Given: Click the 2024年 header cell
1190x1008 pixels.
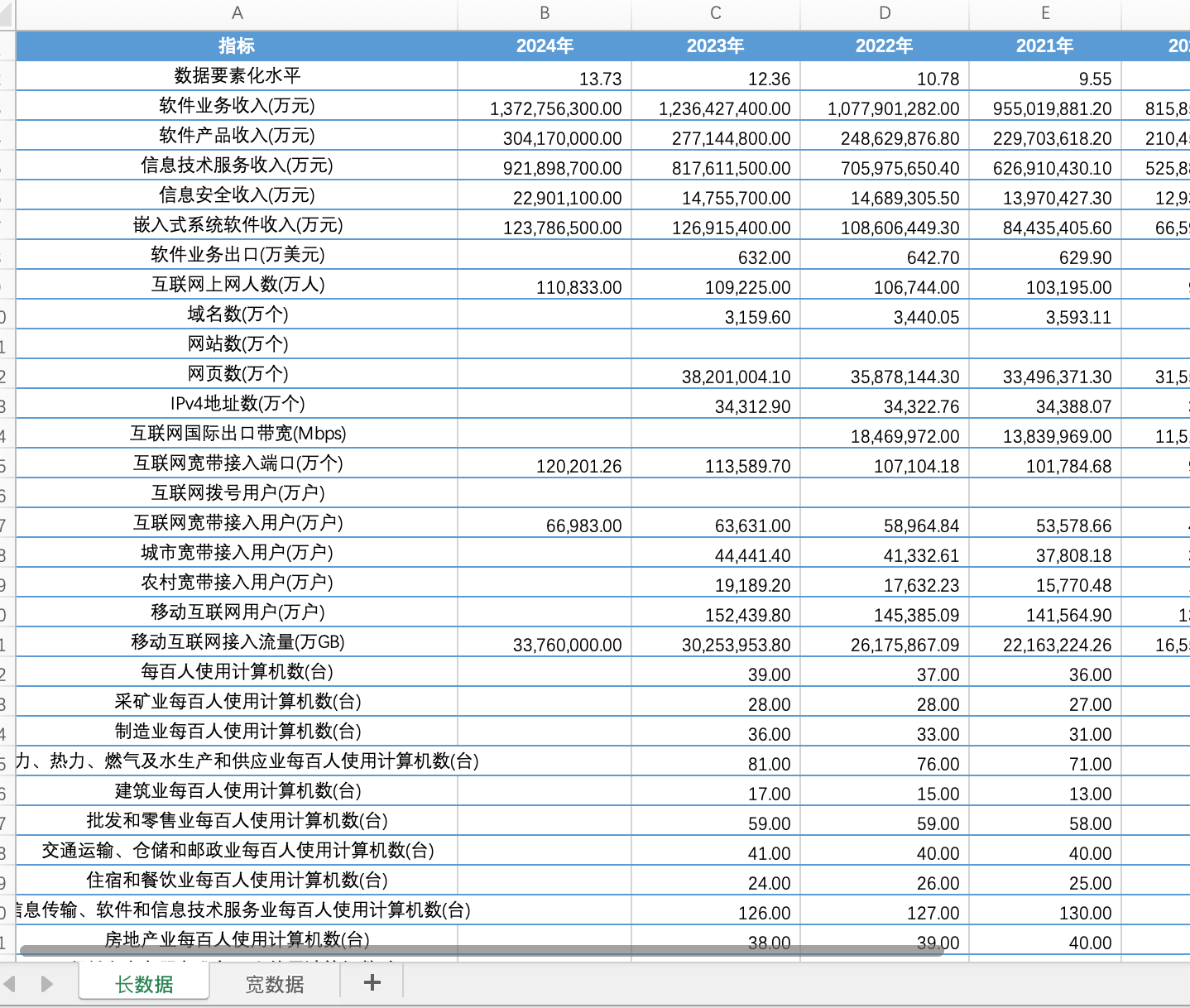Looking at the screenshot, I should click(x=545, y=46).
